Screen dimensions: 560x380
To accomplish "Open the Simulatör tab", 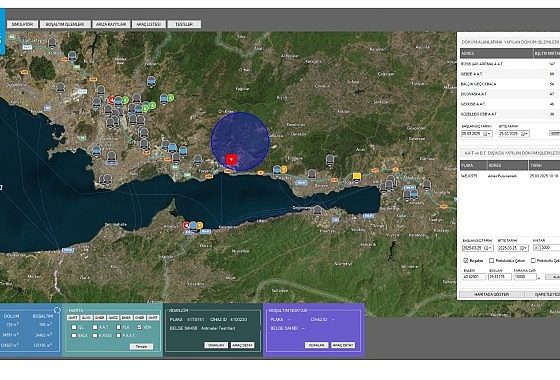I will click(x=22, y=24).
